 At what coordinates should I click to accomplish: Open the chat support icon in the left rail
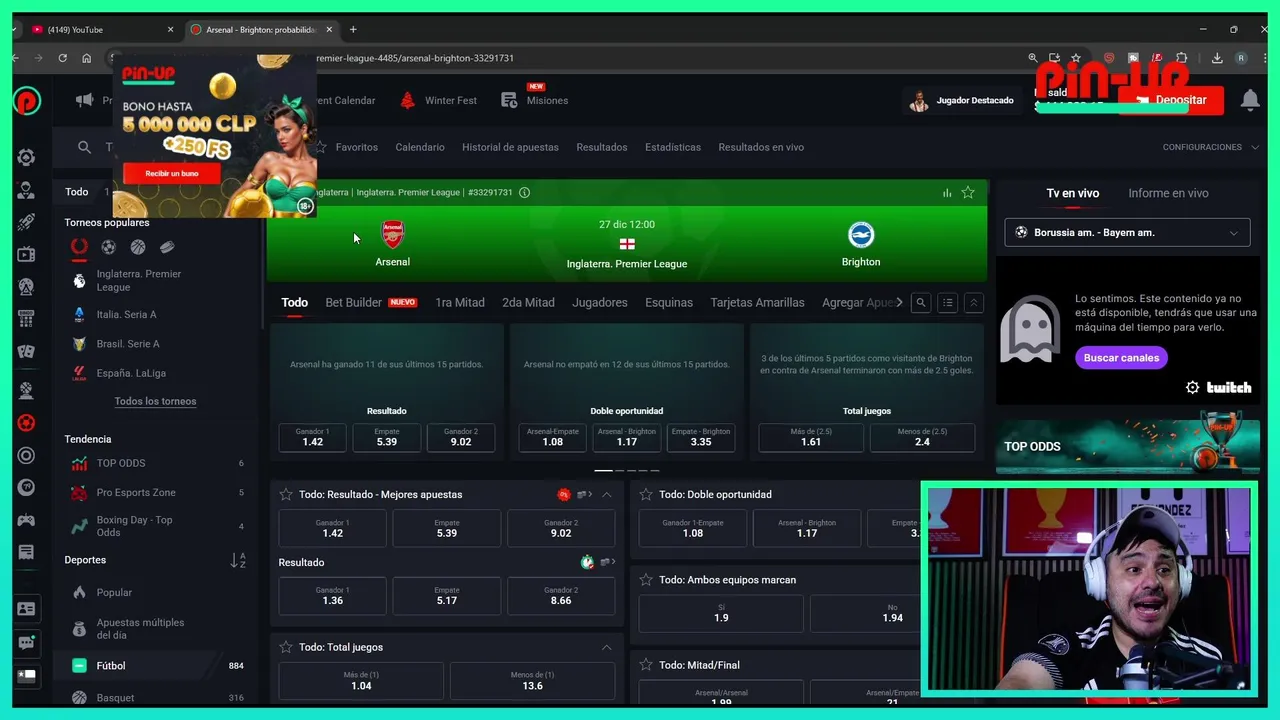[x=27, y=643]
